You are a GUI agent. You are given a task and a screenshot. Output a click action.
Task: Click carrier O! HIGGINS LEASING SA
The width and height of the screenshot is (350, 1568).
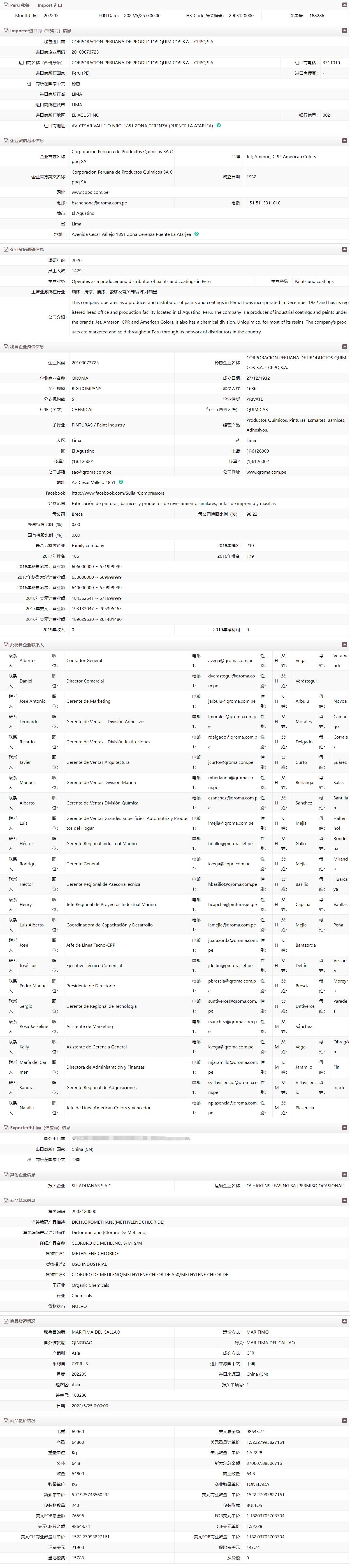pos(295,1186)
